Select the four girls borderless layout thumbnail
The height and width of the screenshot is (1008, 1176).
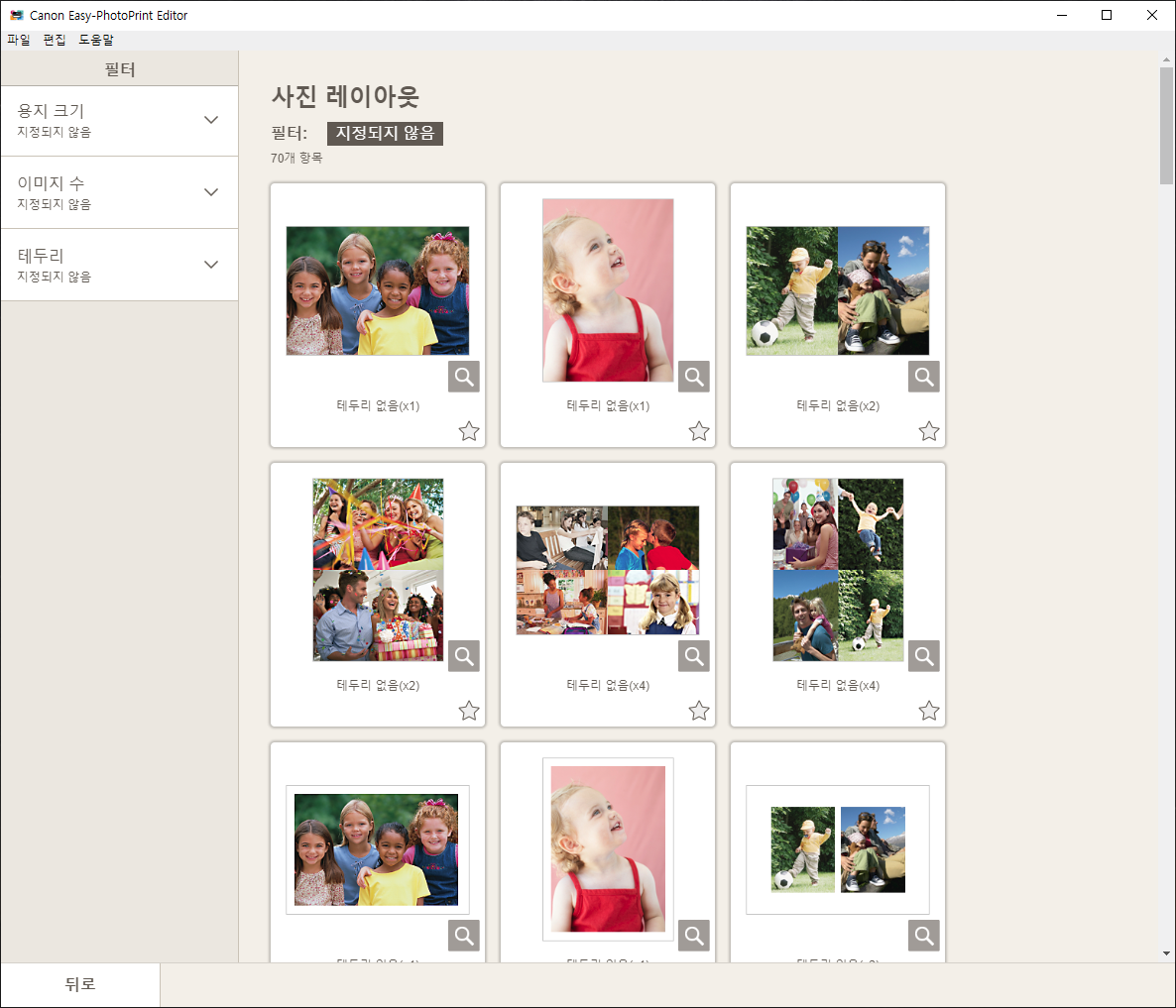coord(377,290)
